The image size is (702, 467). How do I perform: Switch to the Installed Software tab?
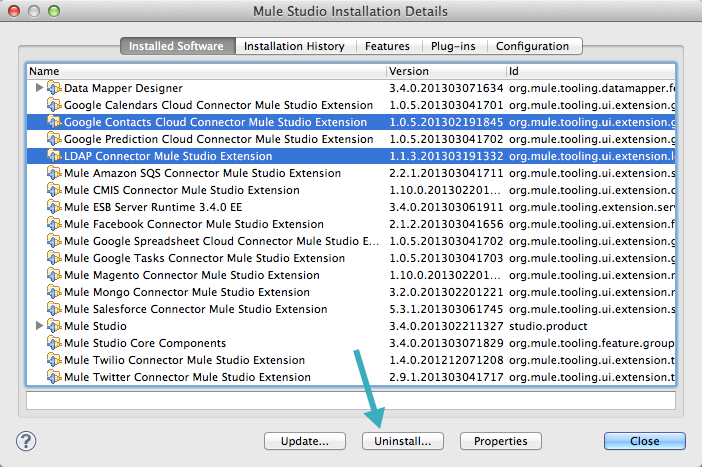coord(178,46)
